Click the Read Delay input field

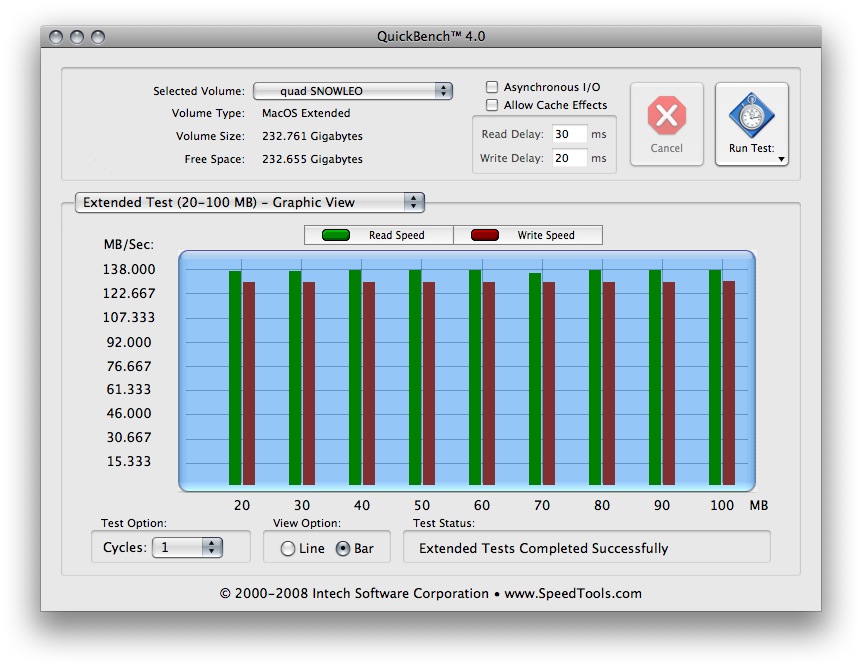[x=569, y=134]
